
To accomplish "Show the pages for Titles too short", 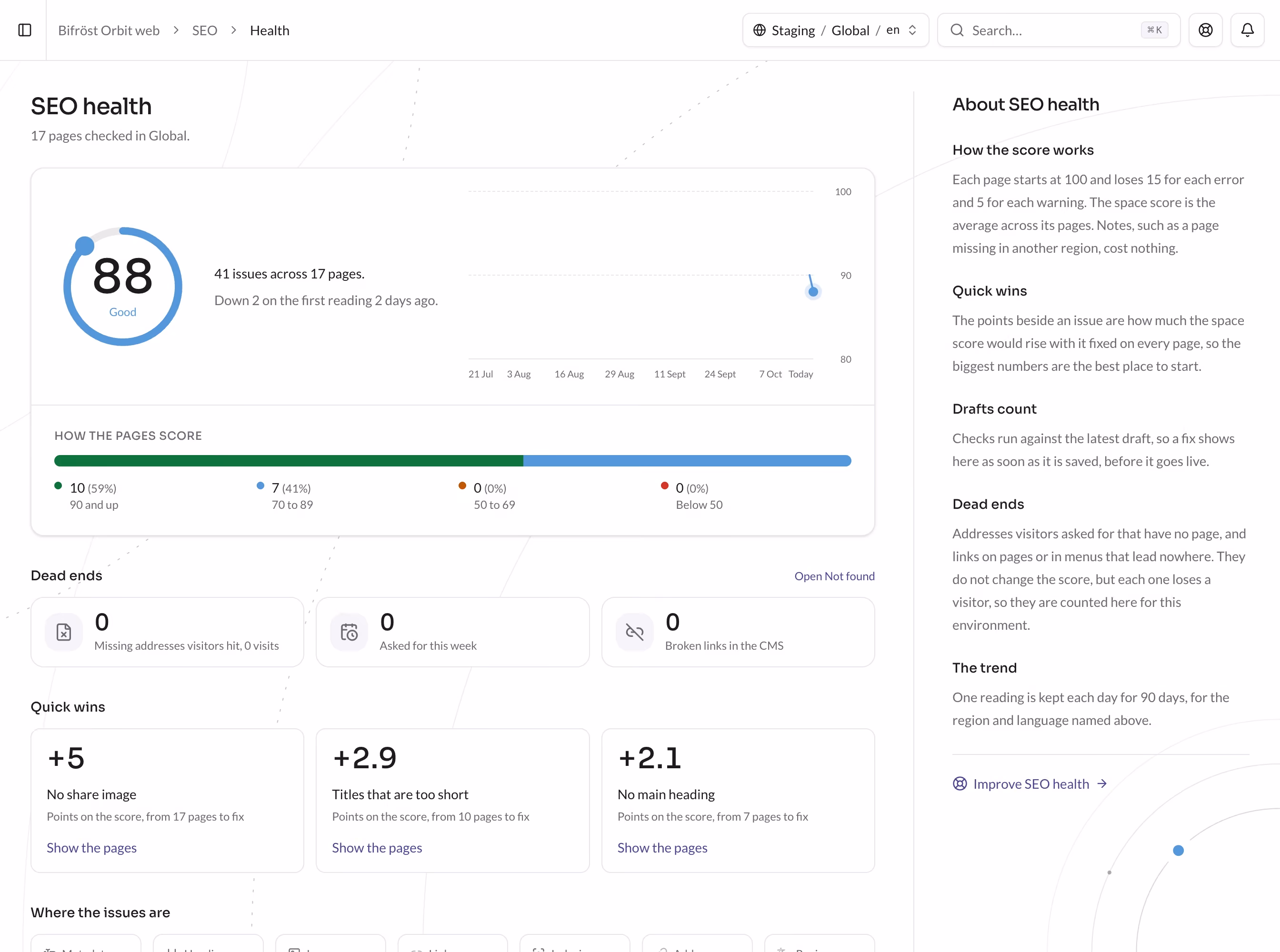I will 377,848.
